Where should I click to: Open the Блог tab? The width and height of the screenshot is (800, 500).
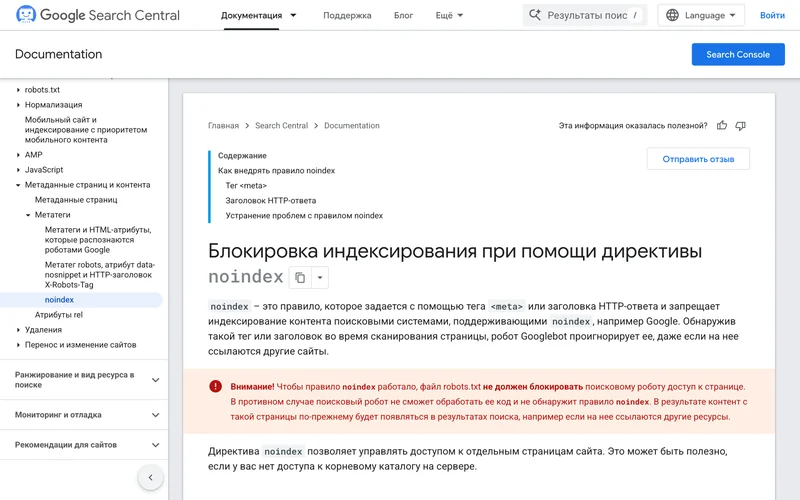[403, 15]
